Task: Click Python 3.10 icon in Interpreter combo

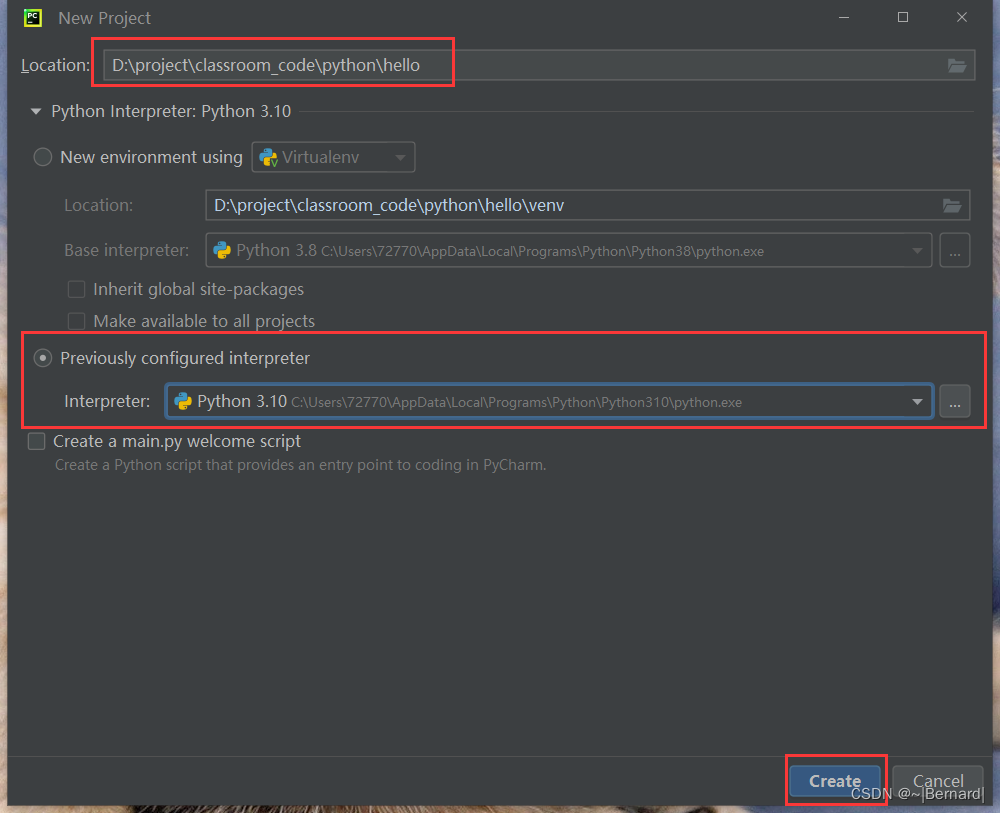Action: click(183, 402)
